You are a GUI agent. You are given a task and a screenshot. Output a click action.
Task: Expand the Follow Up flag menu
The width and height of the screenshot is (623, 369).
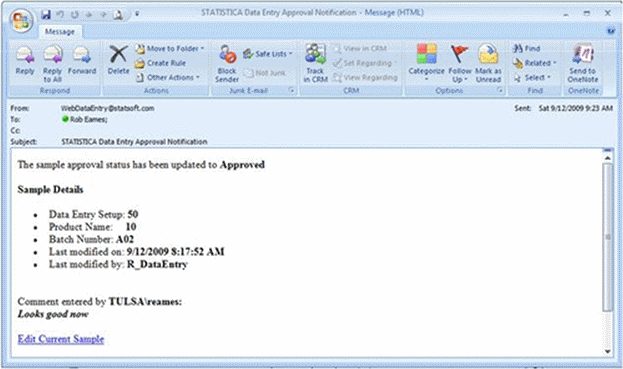click(x=460, y=63)
